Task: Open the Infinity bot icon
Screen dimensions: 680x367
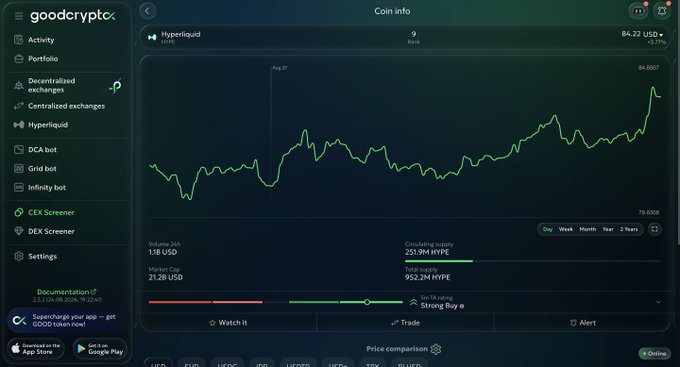Action: 19,187
